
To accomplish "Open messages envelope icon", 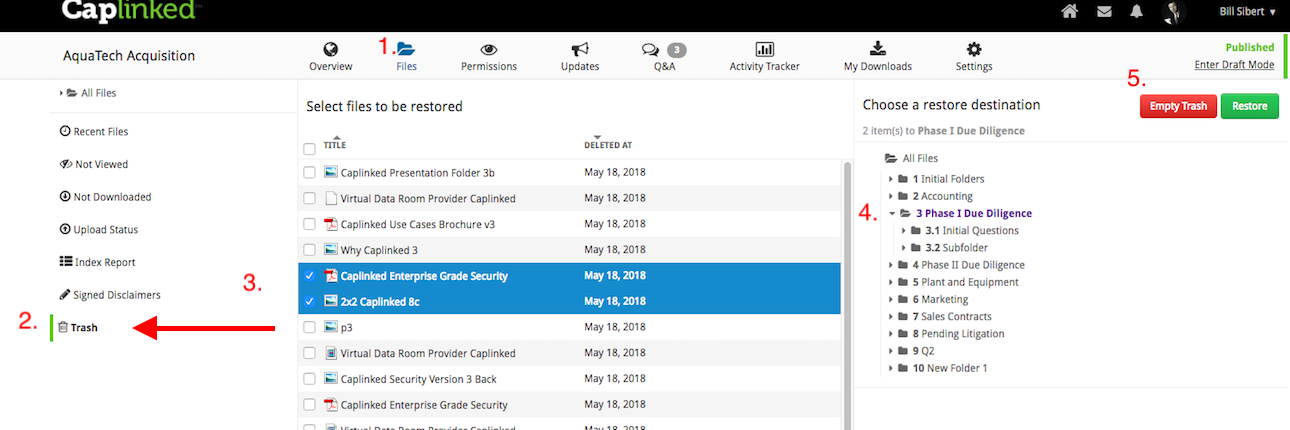I will click(x=1104, y=12).
